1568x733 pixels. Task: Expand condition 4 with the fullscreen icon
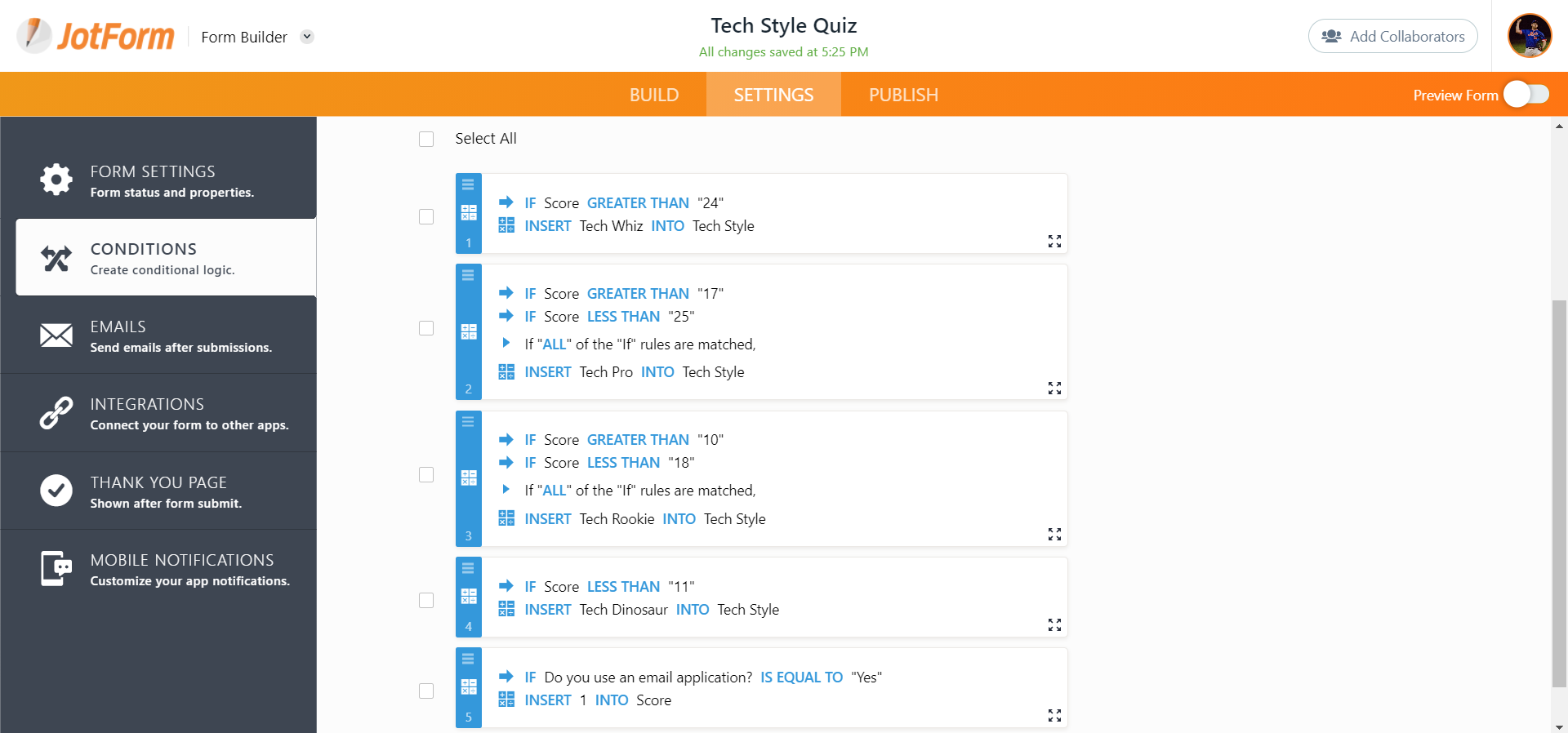tap(1054, 625)
